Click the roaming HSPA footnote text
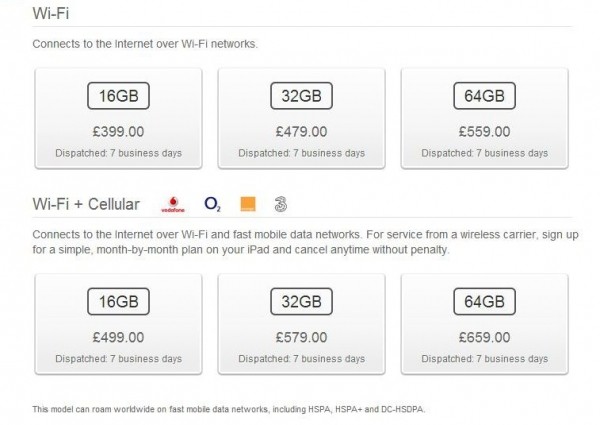Image resolution: width=600 pixels, height=425 pixels. 229,409
